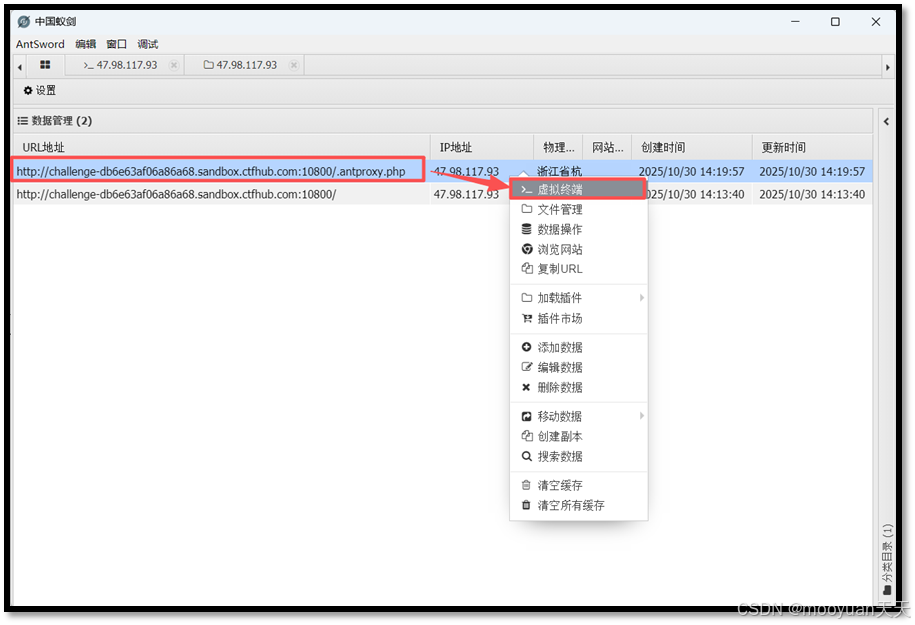Image resolution: width=915 pixels, height=625 pixels.
Task: Switch to the home grid tab
Action: (45, 65)
